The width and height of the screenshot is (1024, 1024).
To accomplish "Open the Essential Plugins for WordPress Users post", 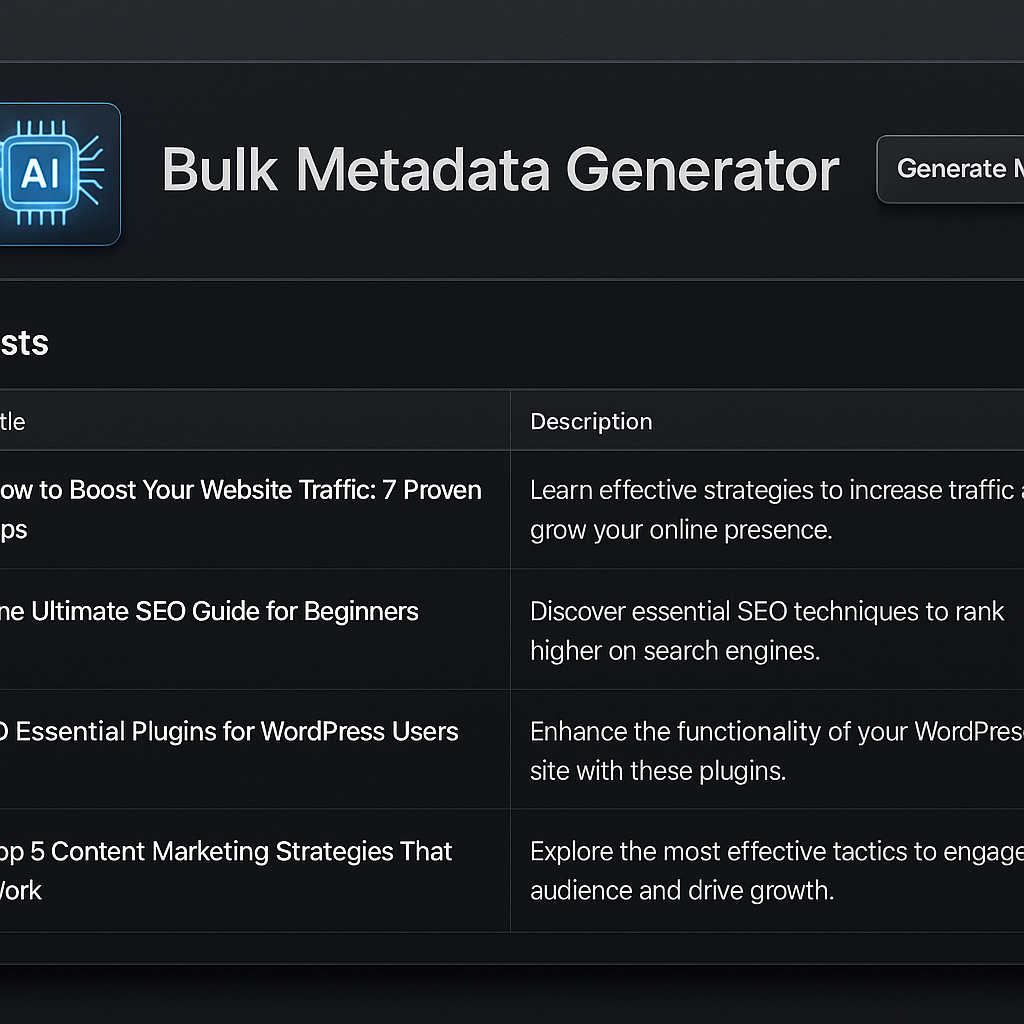I will [x=228, y=731].
